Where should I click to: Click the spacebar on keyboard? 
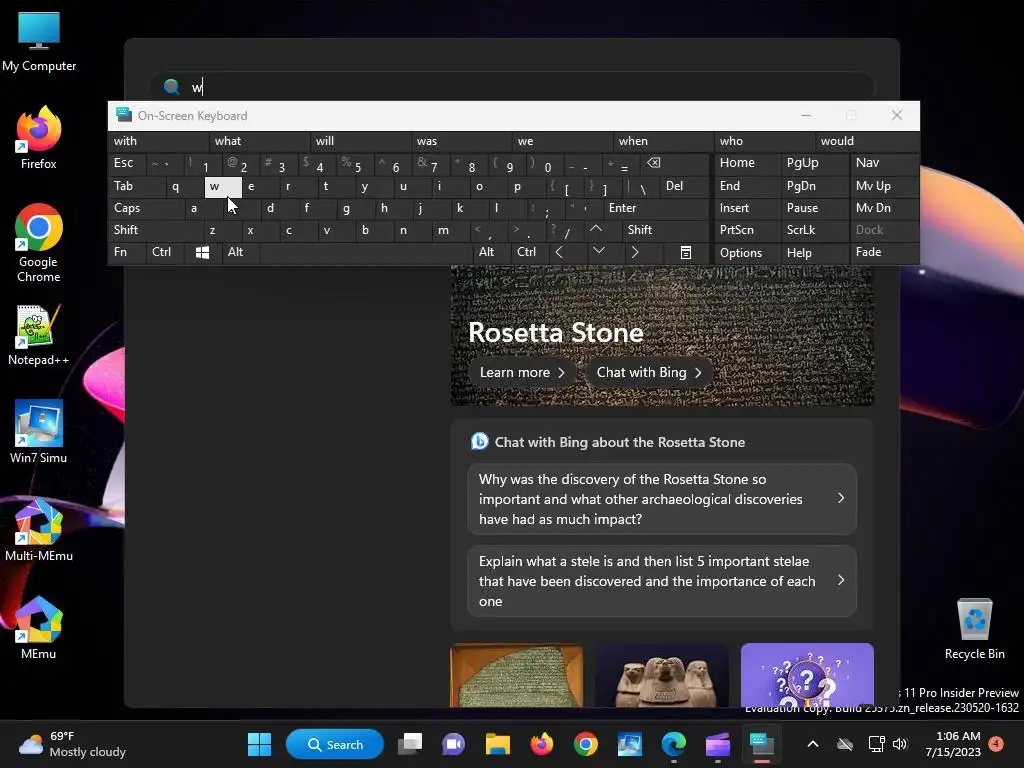tap(366, 252)
